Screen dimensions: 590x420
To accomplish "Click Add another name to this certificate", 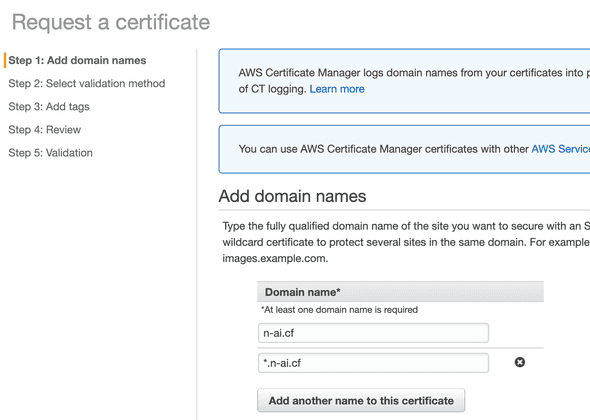I will (x=361, y=400).
